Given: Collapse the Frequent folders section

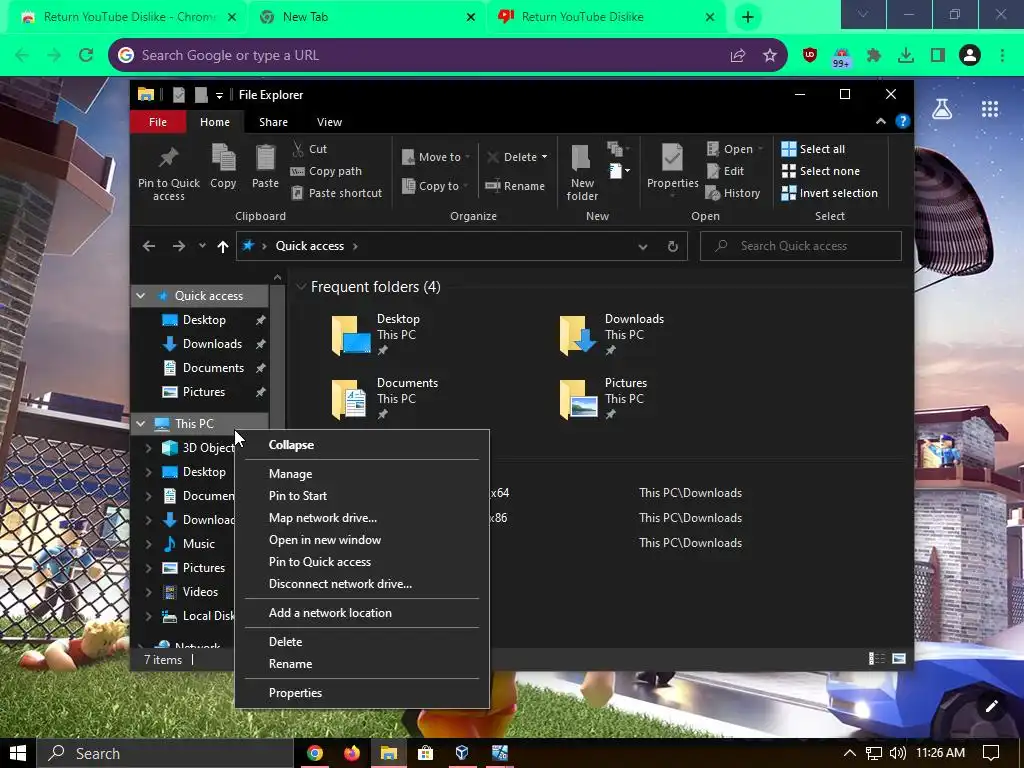Looking at the screenshot, I should pos(301,287).
